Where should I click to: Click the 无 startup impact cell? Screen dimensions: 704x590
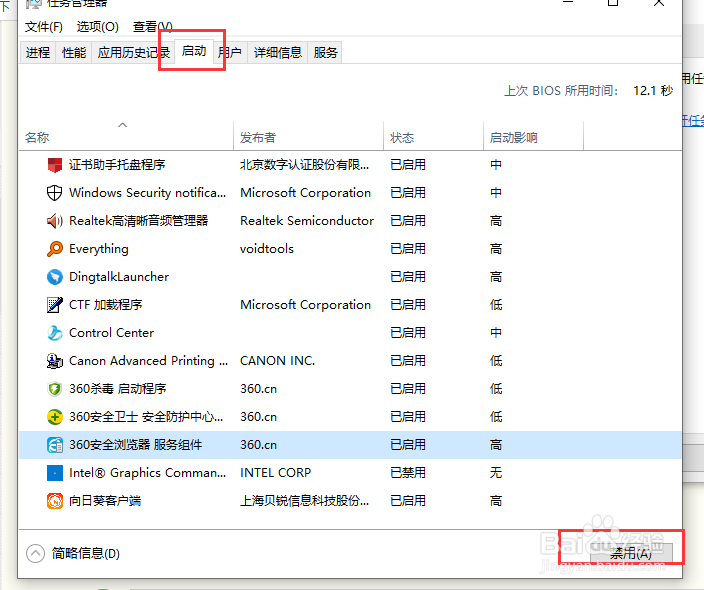(496, 472)
